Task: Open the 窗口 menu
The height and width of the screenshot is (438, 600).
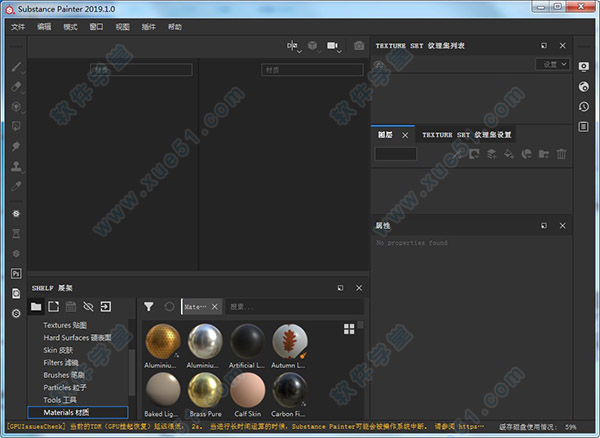Action: pos(96,27)
